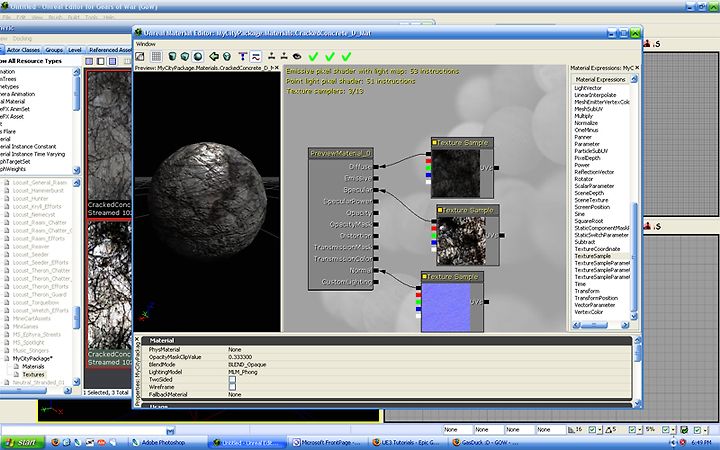Switch to UE3 Tutorials browser taskbar button
720x450 pixels.
point(406,443)
